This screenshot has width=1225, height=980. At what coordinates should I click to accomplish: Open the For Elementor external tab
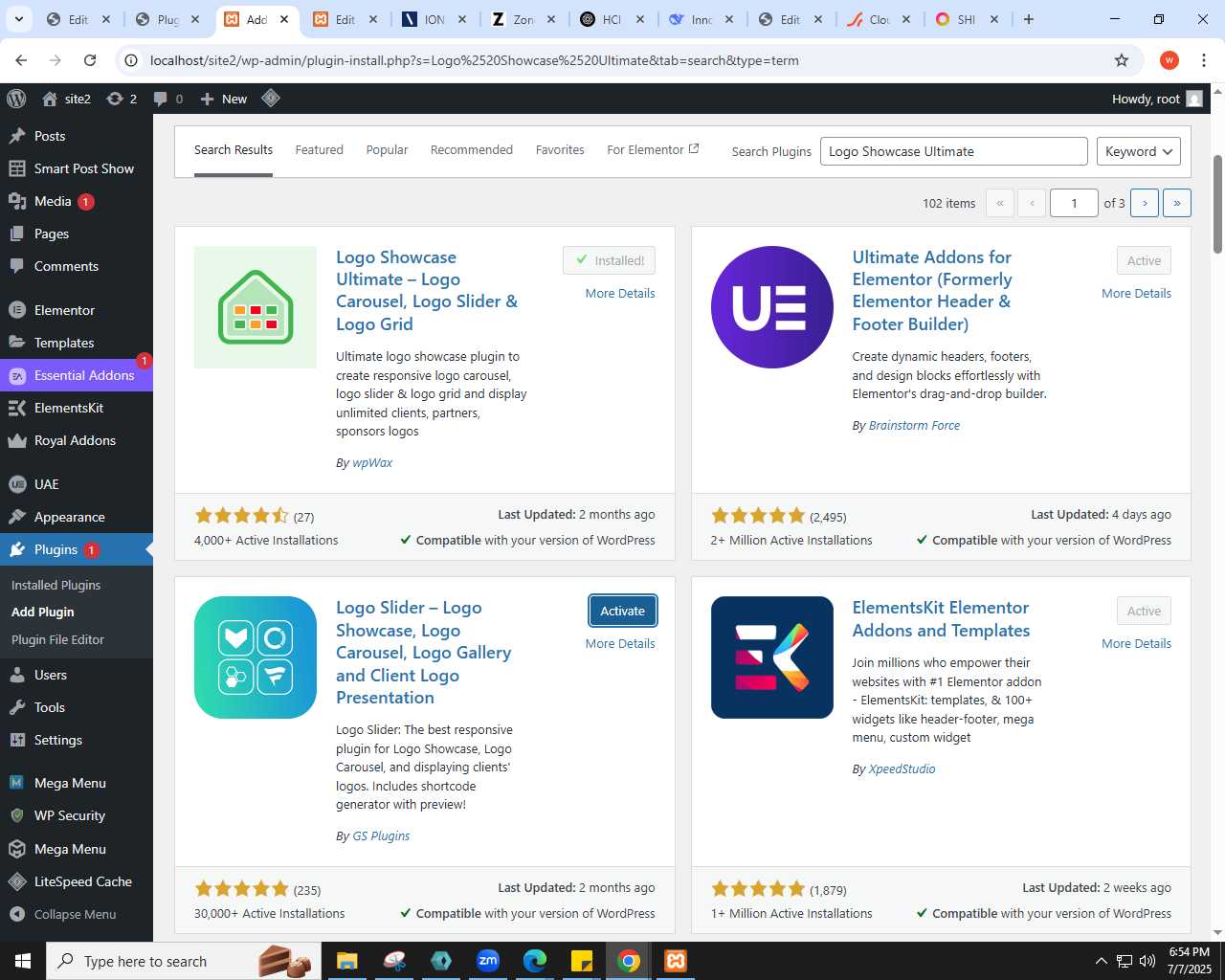click(x=653, y=150)
